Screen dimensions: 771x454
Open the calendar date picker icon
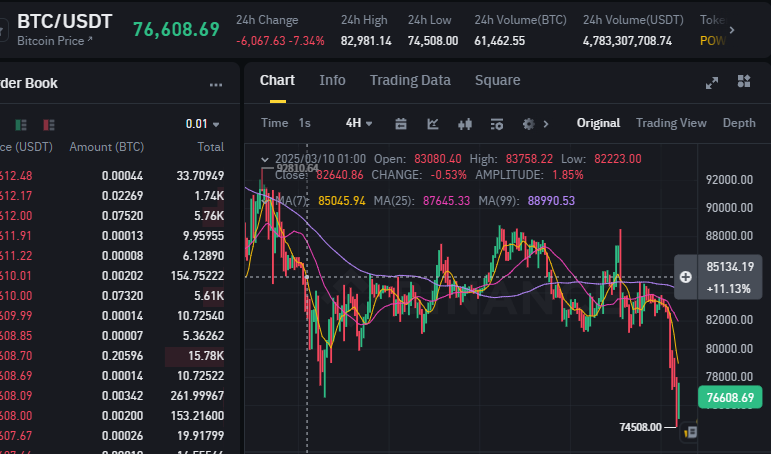[x=401, y=123]
